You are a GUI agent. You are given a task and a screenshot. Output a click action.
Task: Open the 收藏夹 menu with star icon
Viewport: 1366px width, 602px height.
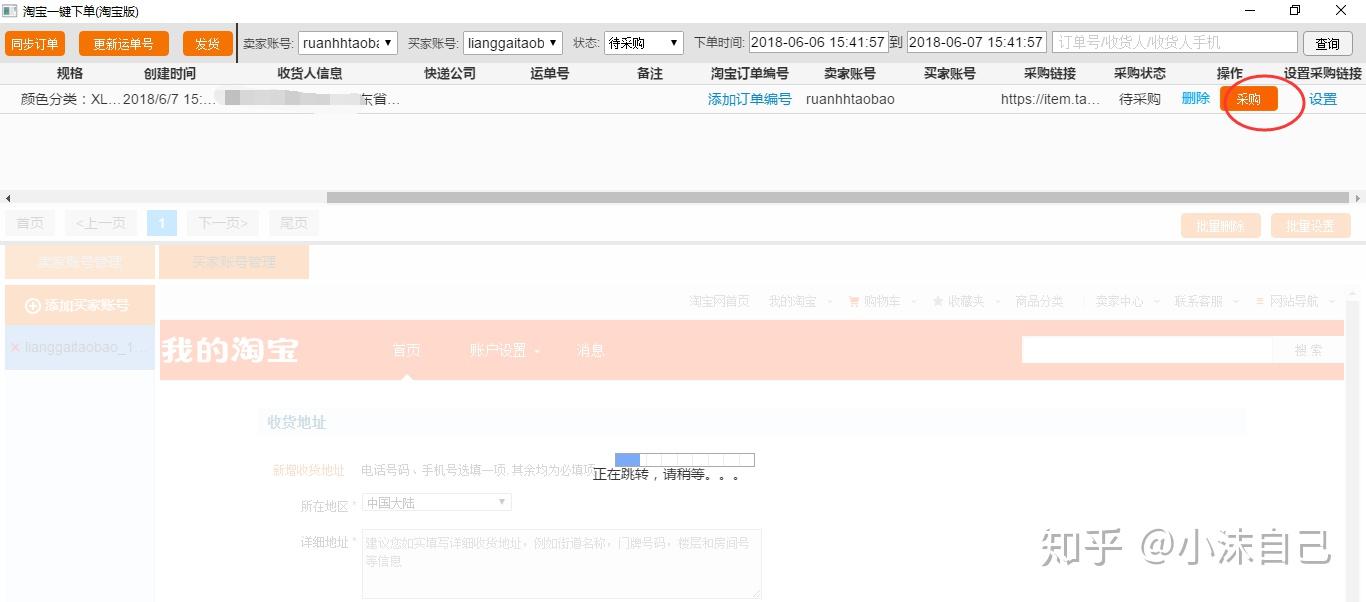coord(964,301)
